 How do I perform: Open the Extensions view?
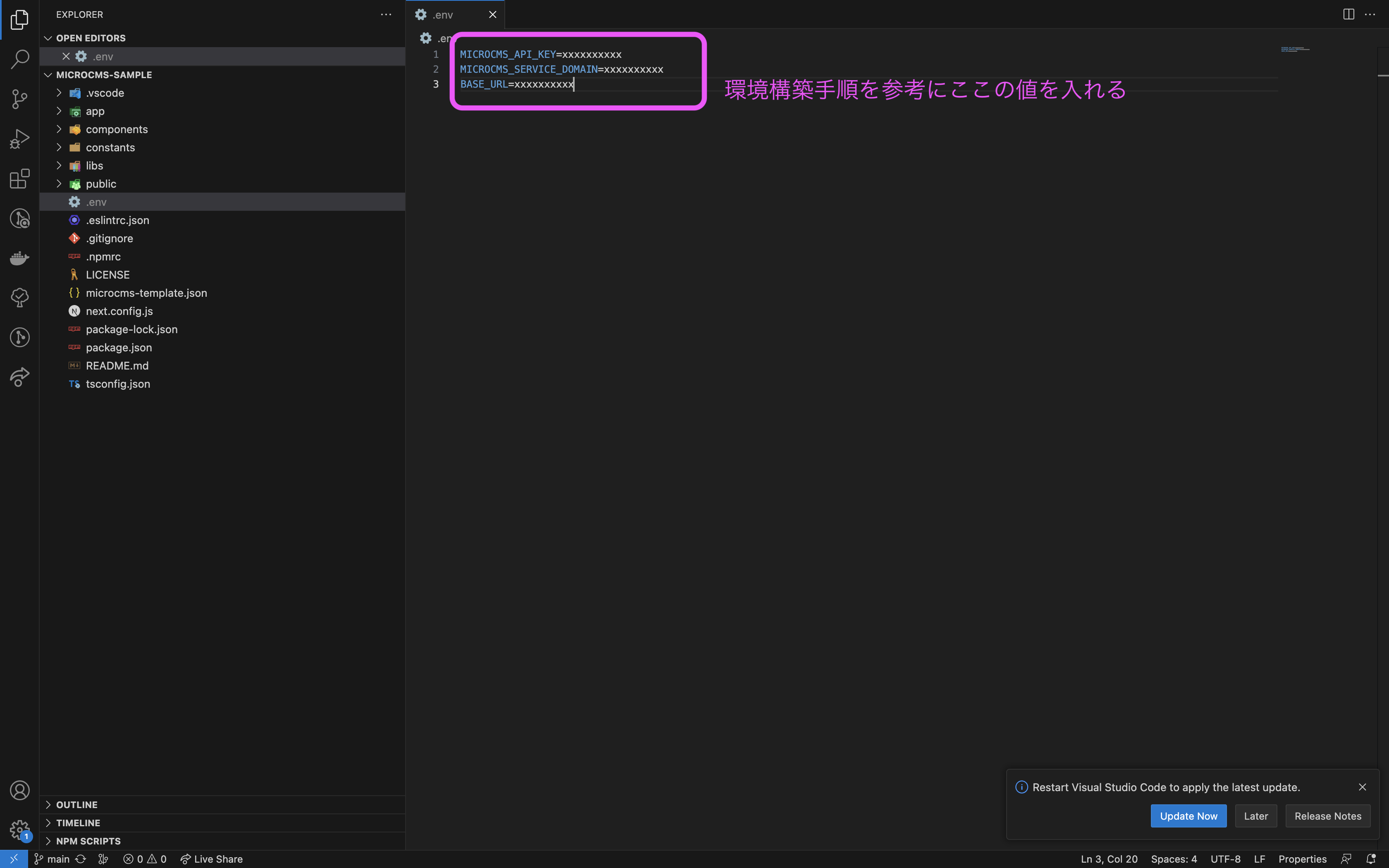pos(19,179)
